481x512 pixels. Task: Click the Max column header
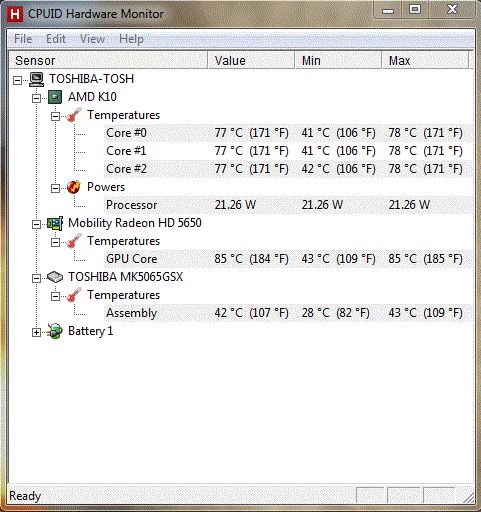[425, 60]
